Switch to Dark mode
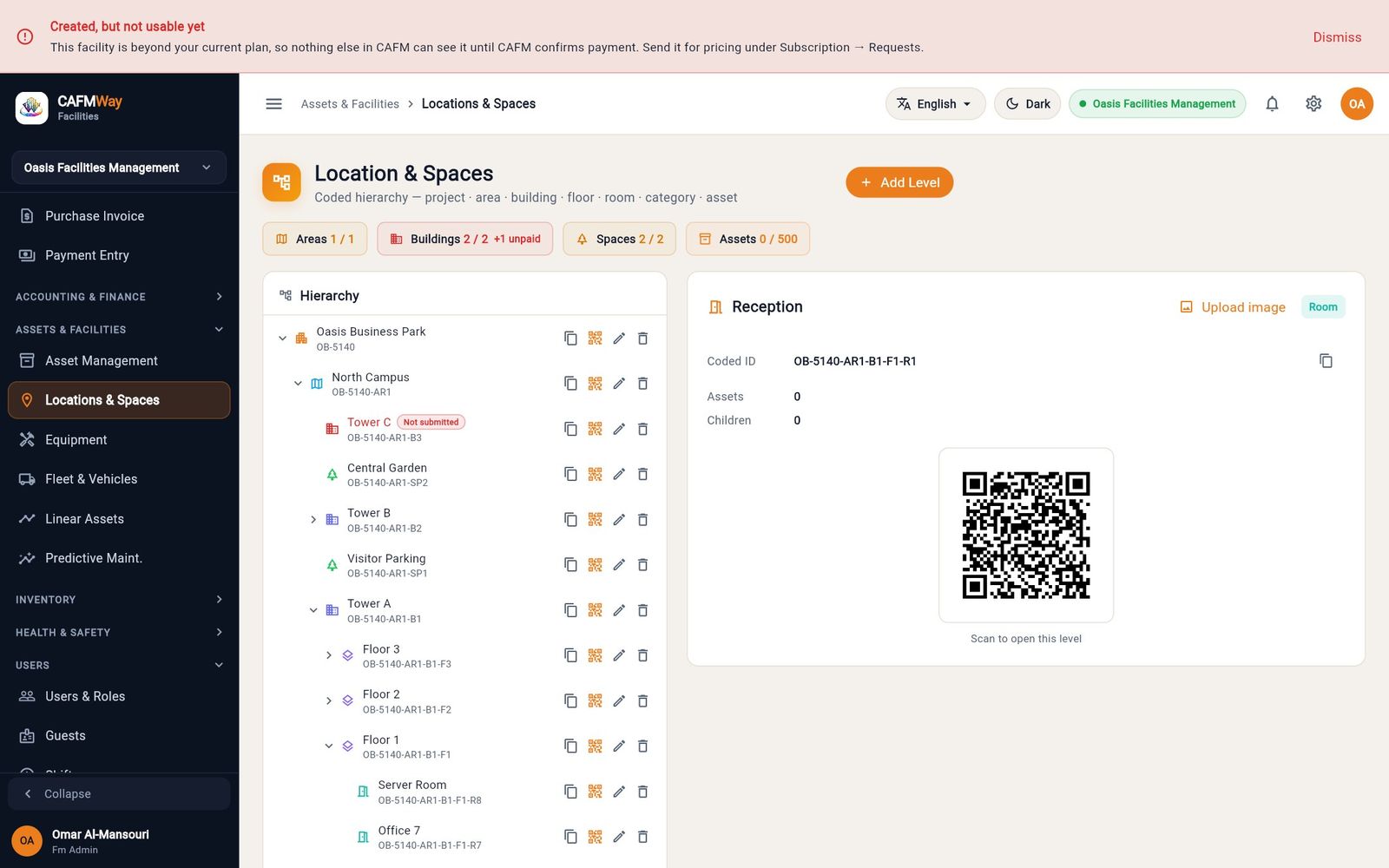Viewport: 1389px width, 868px height. tap(1027, 104)
